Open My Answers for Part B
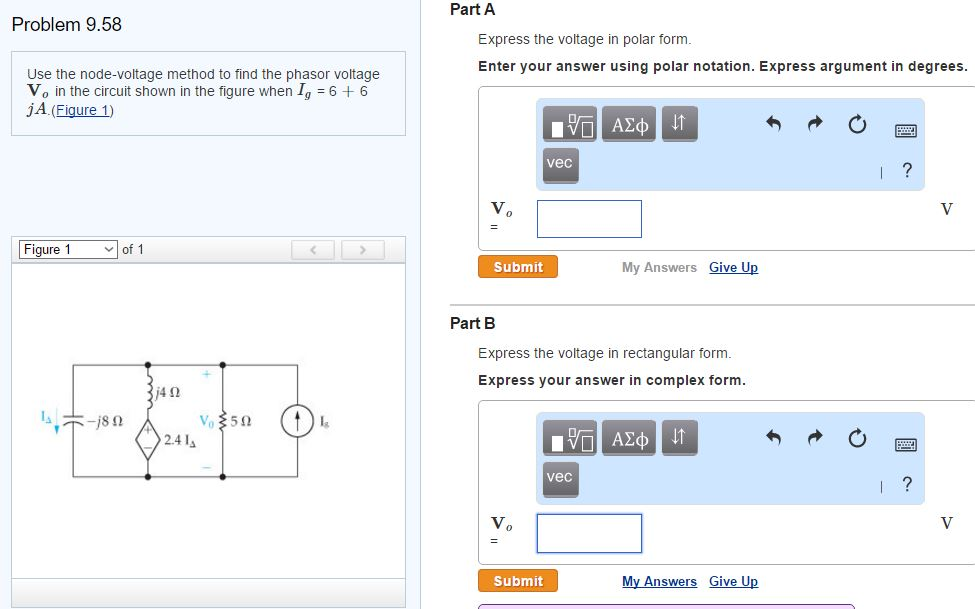The height and width of the screenshot is (609, 975). [660, 581]
